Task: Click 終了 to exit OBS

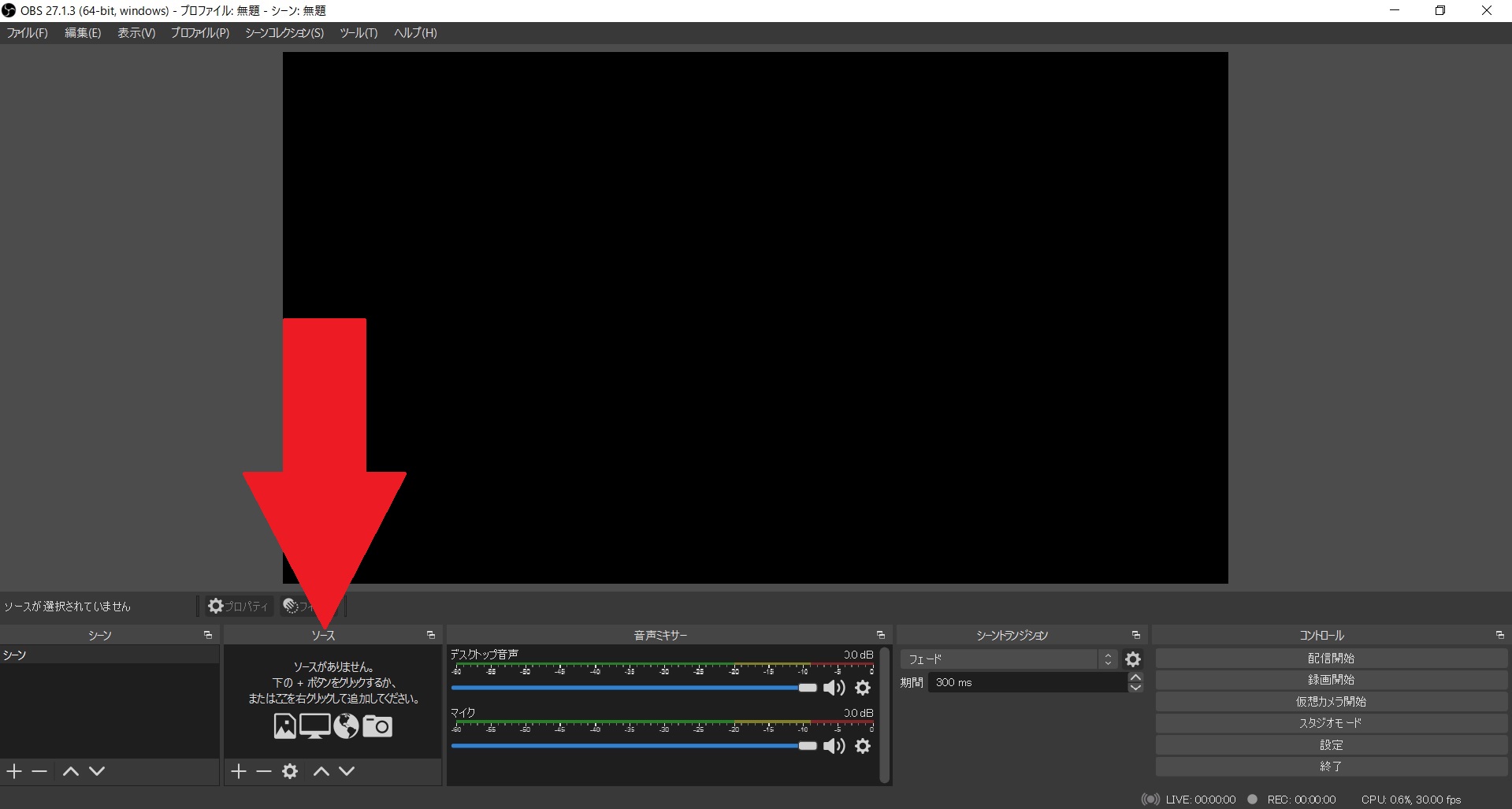Action: pyautogui.click(x=1331, y=766)
